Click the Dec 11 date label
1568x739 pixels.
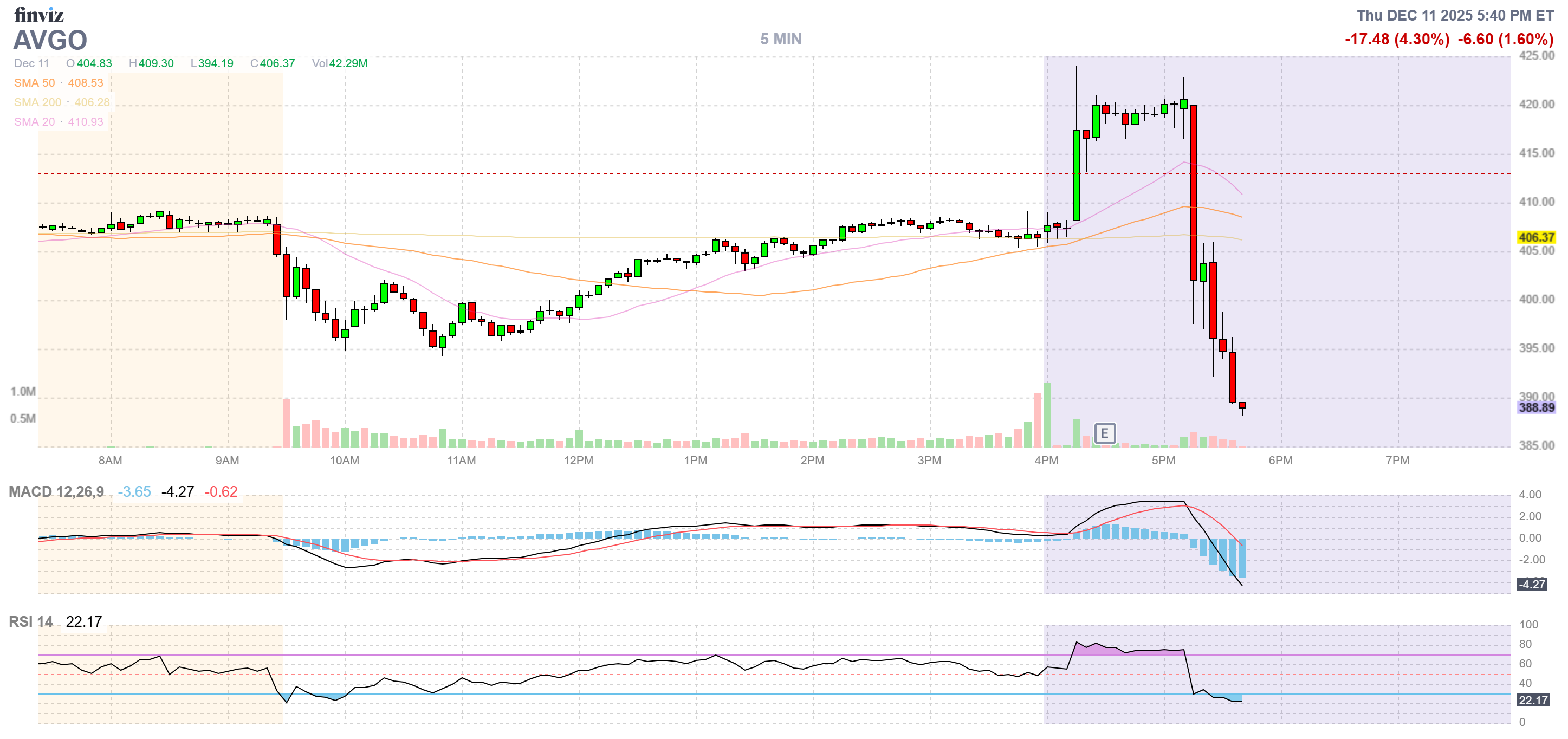pos(31,63)
